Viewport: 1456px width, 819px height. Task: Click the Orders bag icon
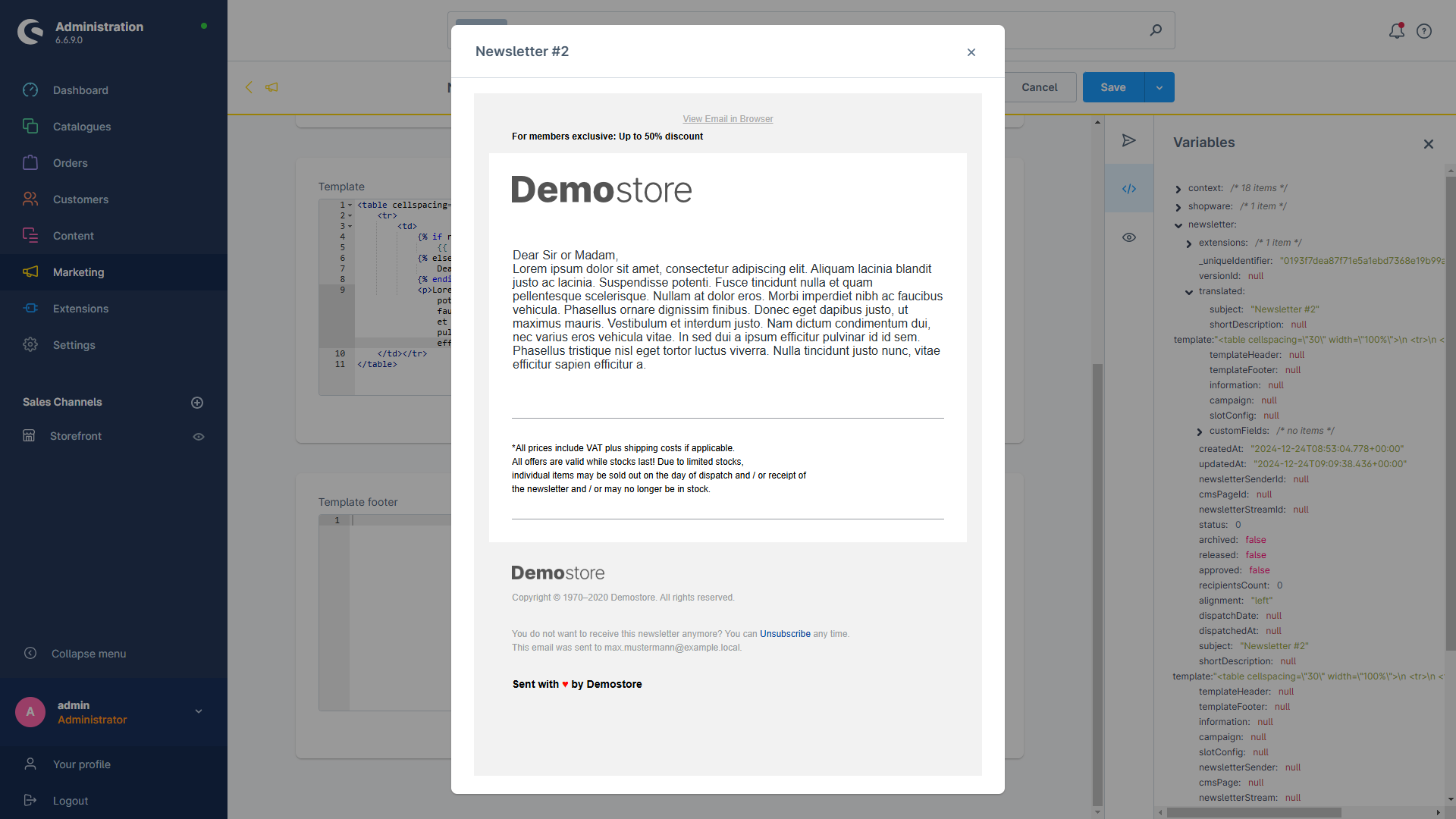coord(30,162)
